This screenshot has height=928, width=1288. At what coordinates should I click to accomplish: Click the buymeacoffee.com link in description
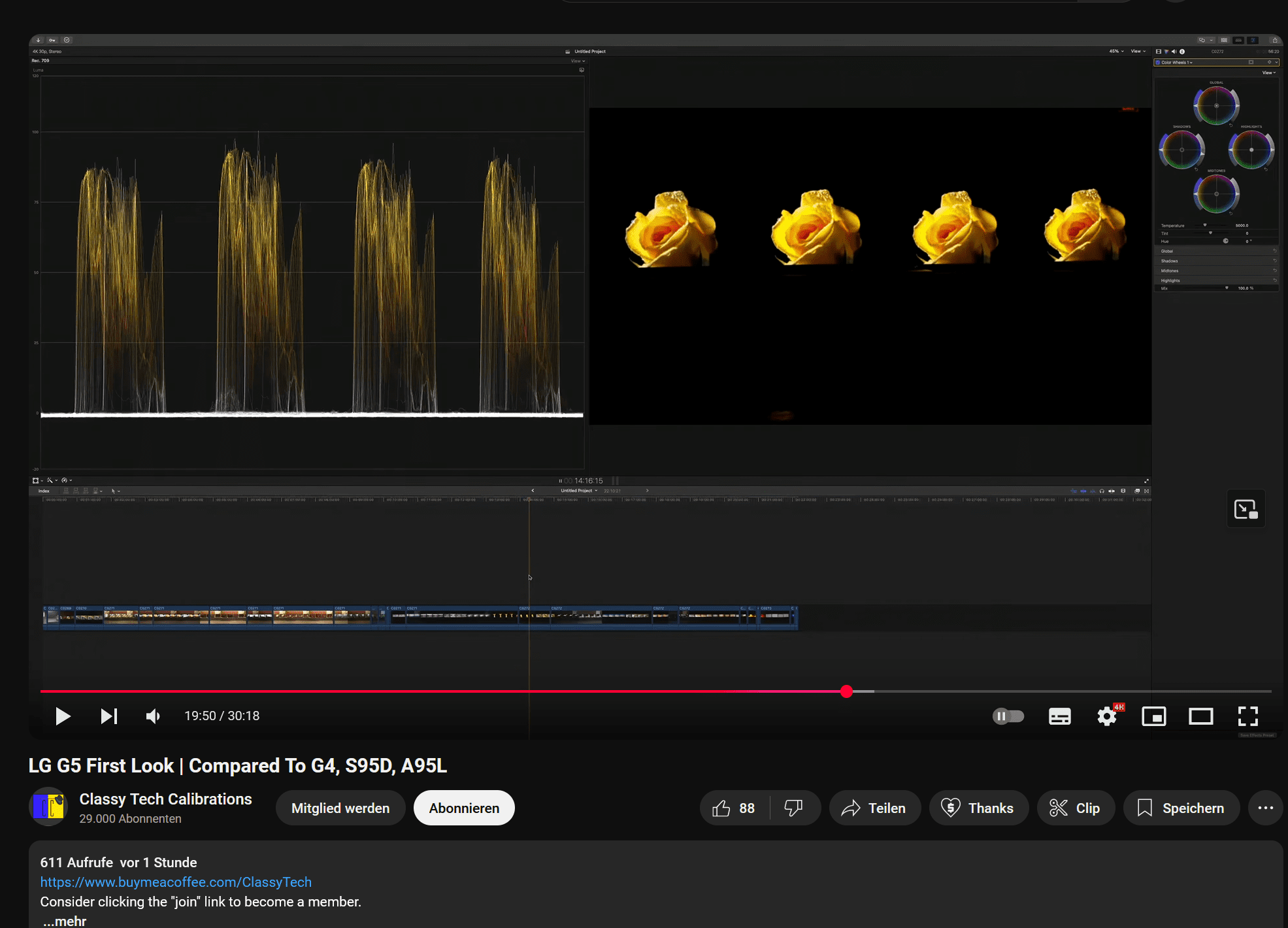point(176,882)
